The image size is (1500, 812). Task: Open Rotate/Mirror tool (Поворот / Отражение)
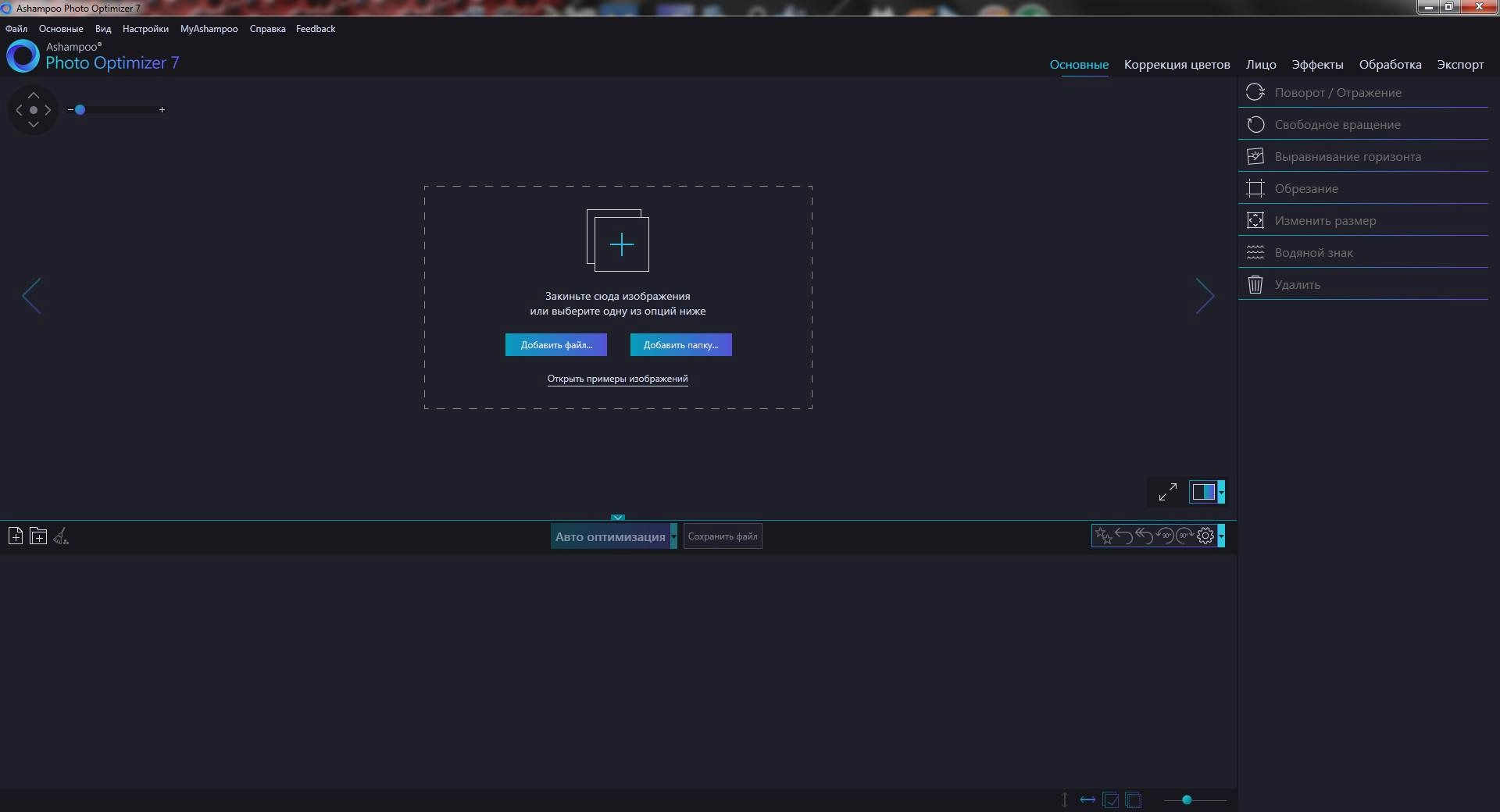point(1363,92)
